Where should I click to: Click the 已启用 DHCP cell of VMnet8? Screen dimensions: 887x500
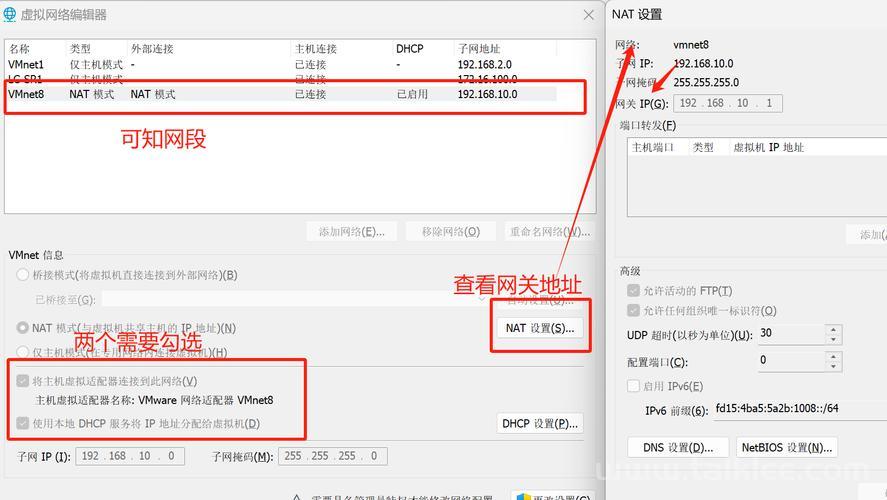tap(412, 94)
